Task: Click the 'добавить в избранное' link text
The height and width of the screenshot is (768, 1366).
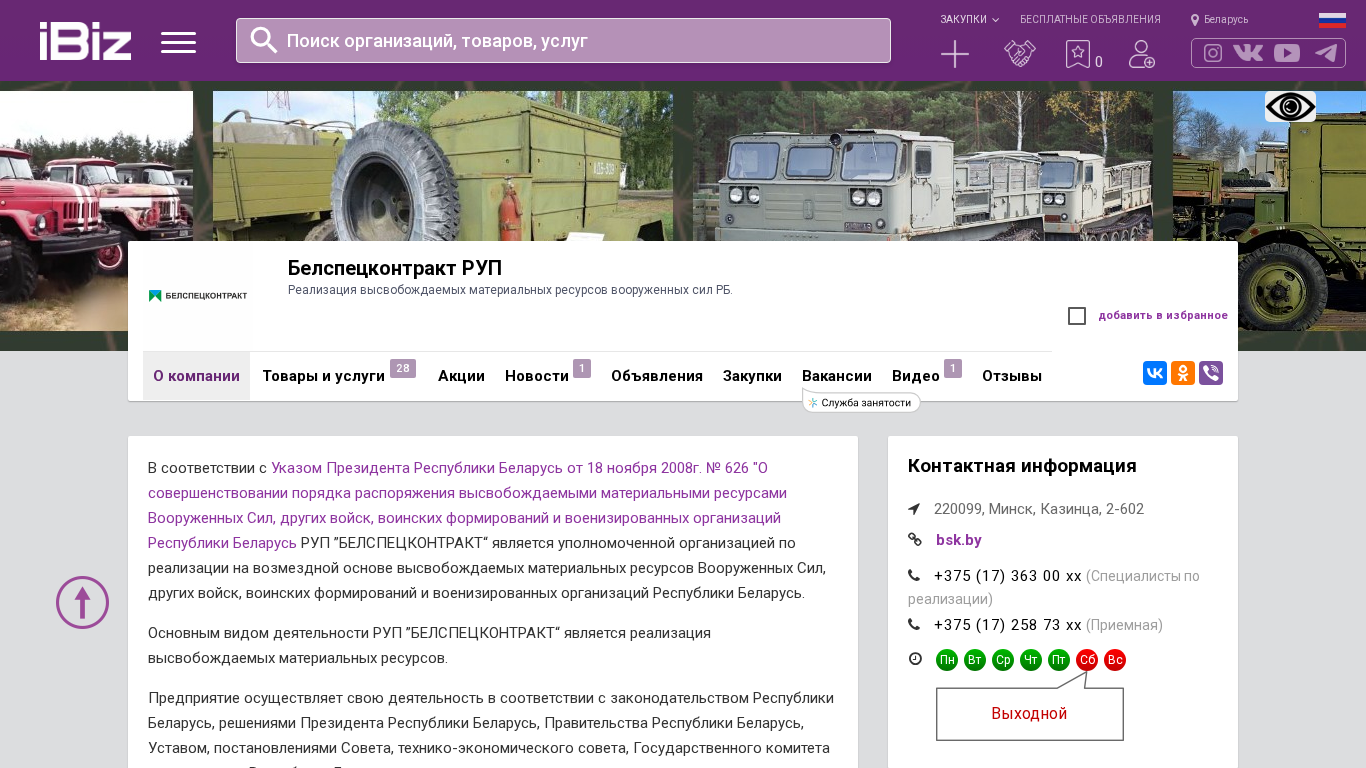Action: tap(1163, 316)
